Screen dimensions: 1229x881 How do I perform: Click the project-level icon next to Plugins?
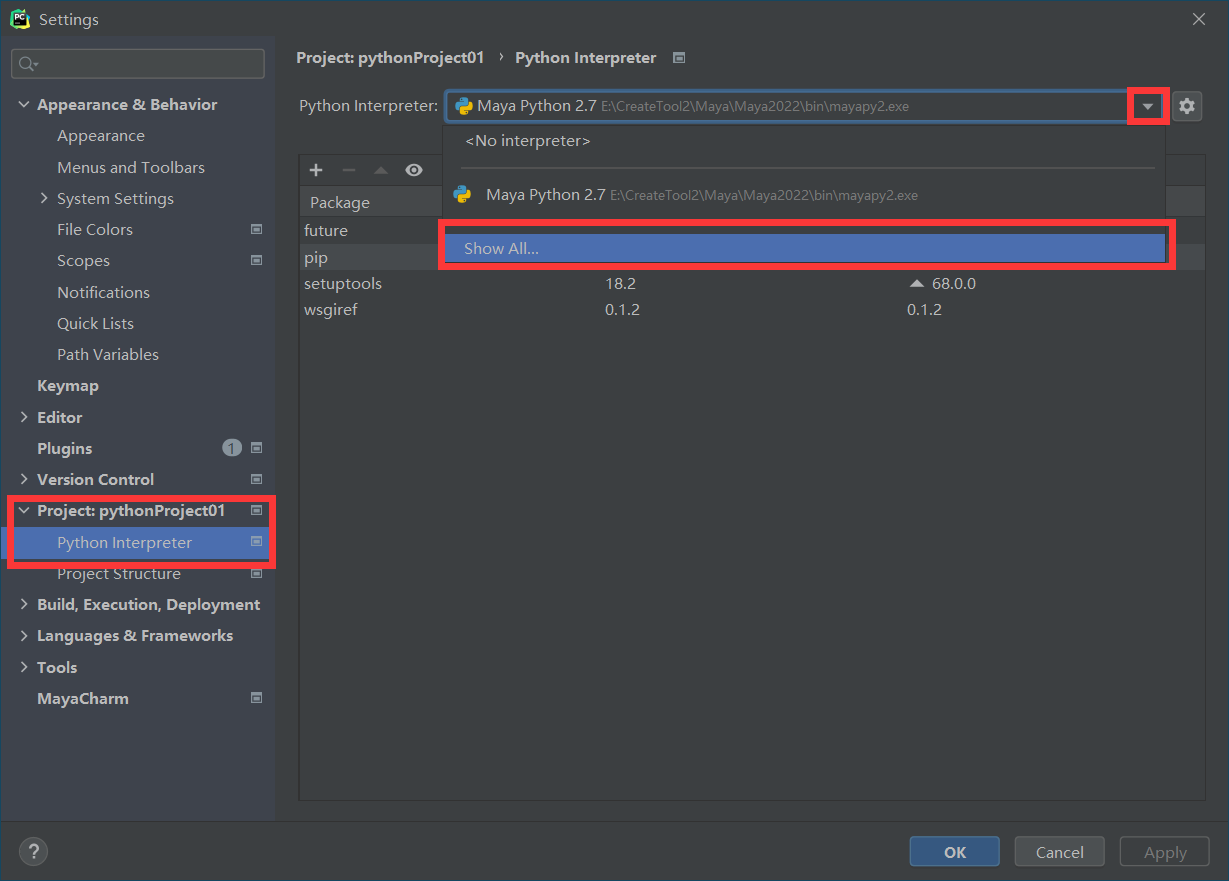[257, 448]
